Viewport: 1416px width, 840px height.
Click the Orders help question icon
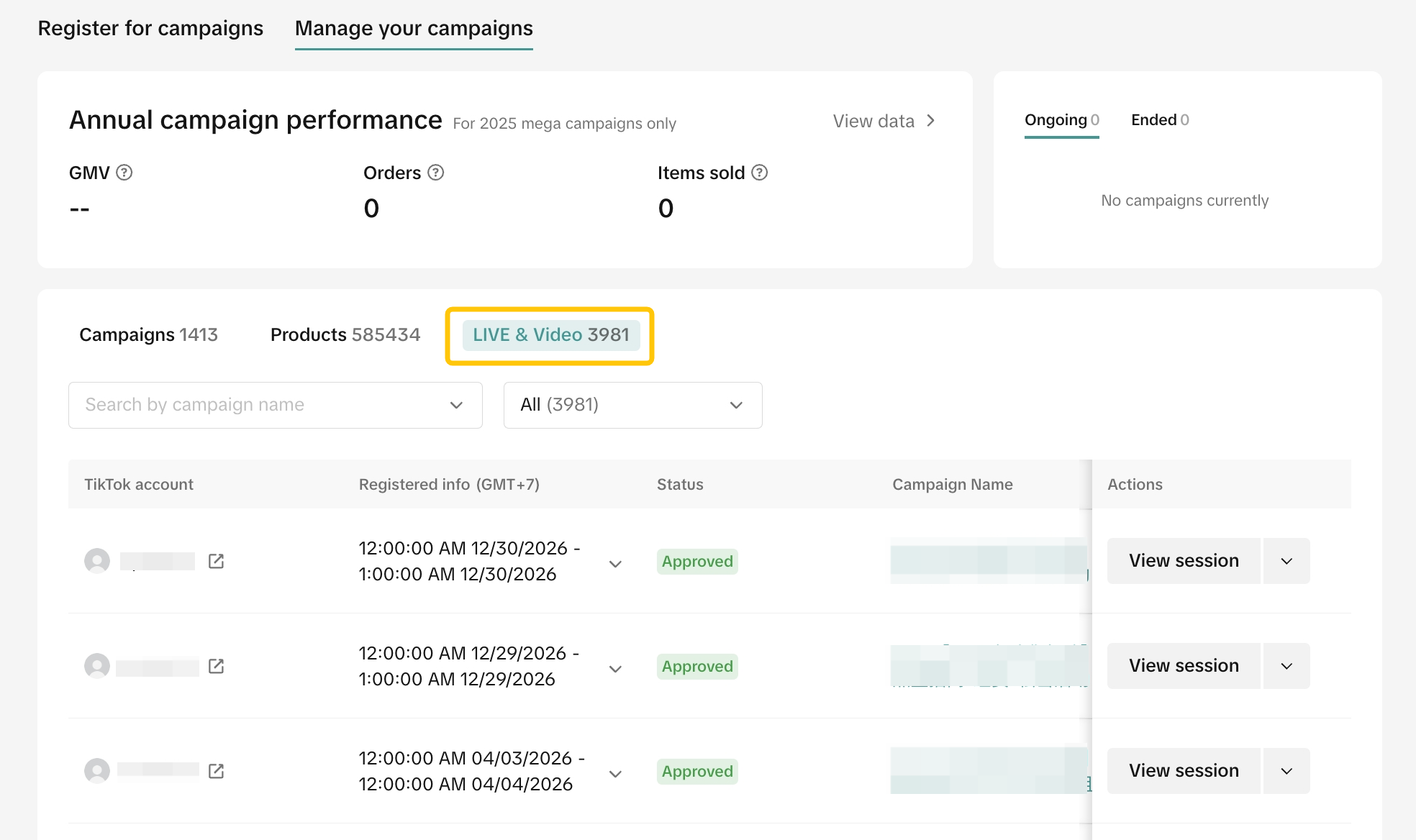point(435,173)
